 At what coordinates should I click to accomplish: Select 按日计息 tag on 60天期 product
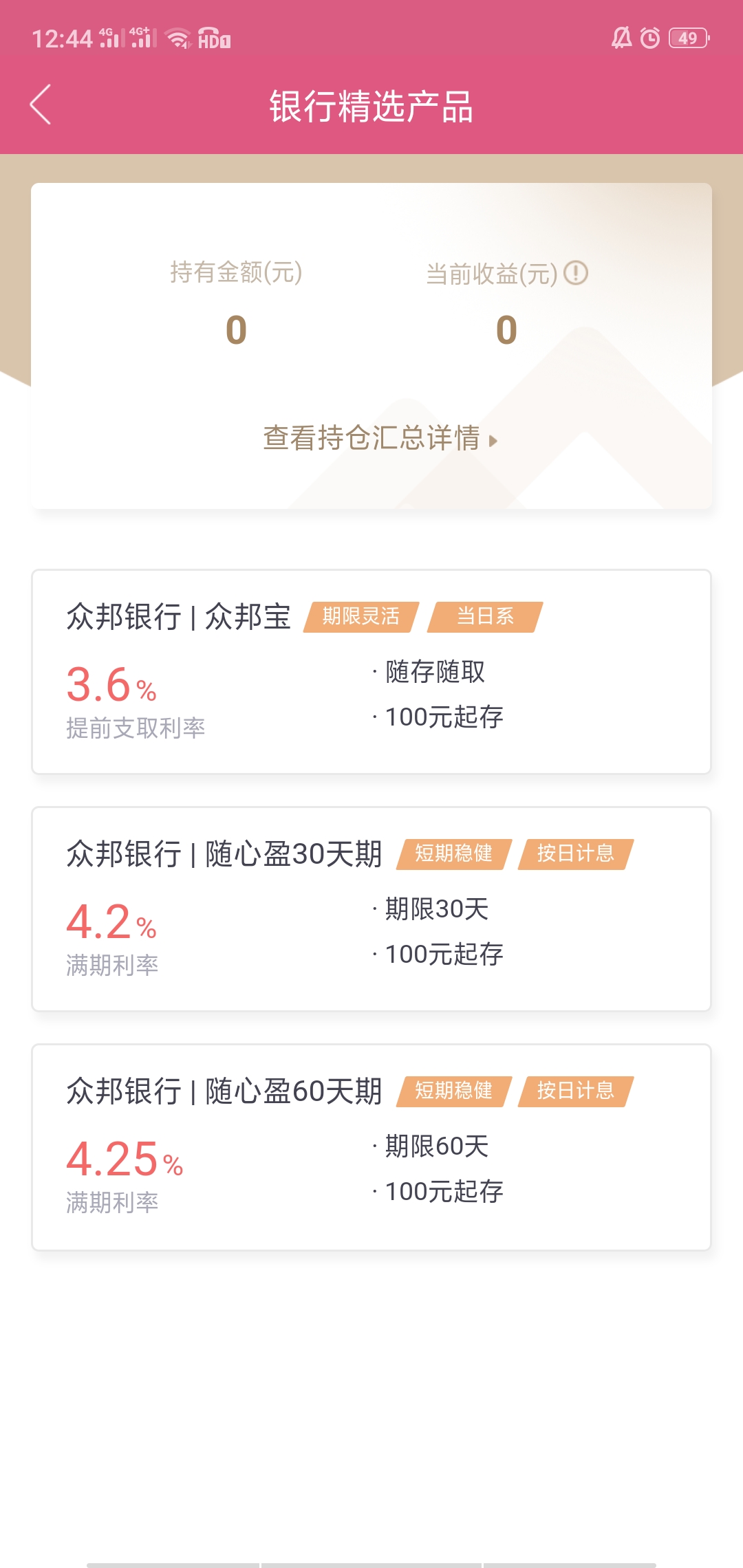(576, 1091)
